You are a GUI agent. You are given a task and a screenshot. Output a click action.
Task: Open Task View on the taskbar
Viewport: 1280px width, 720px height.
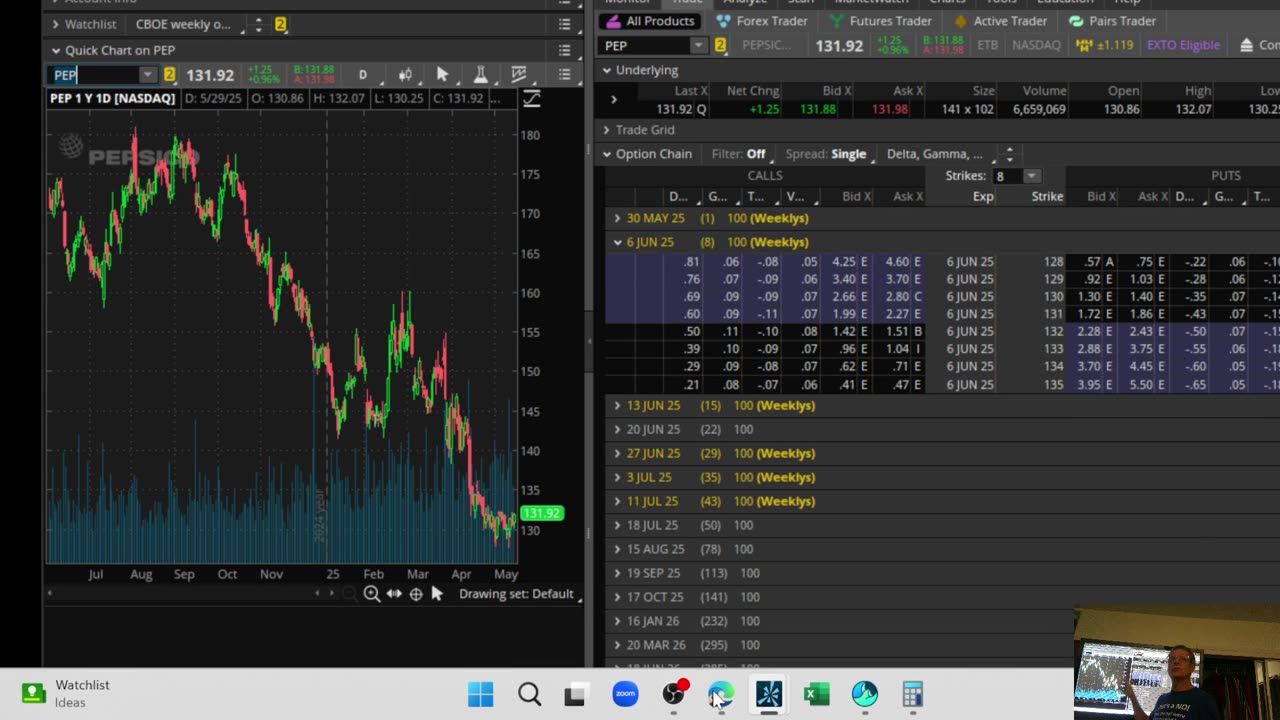(576, 694)
